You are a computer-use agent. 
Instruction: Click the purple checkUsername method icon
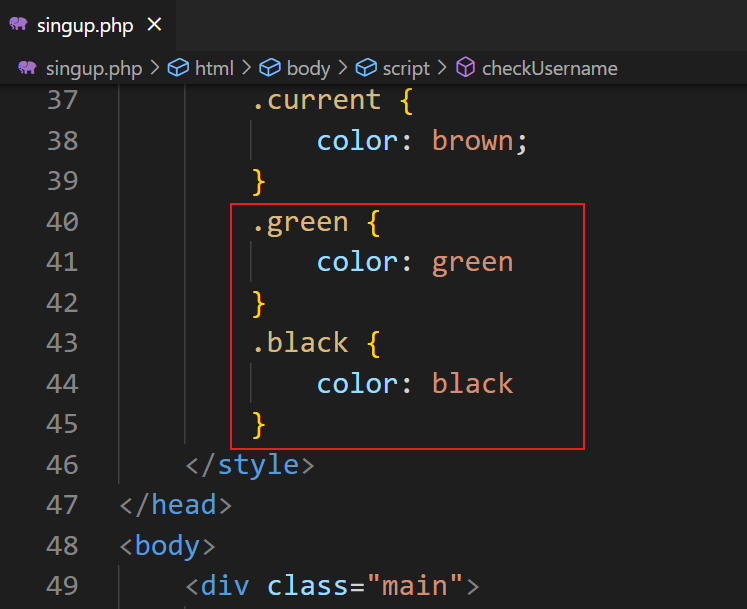click(465, 67)
